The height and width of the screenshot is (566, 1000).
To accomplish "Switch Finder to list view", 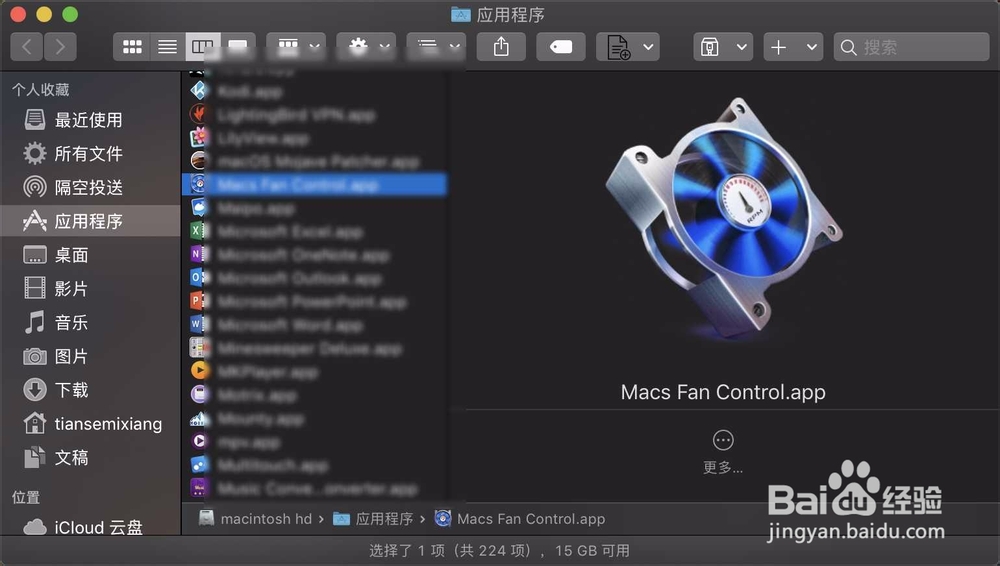I will [x=168, y=47].
